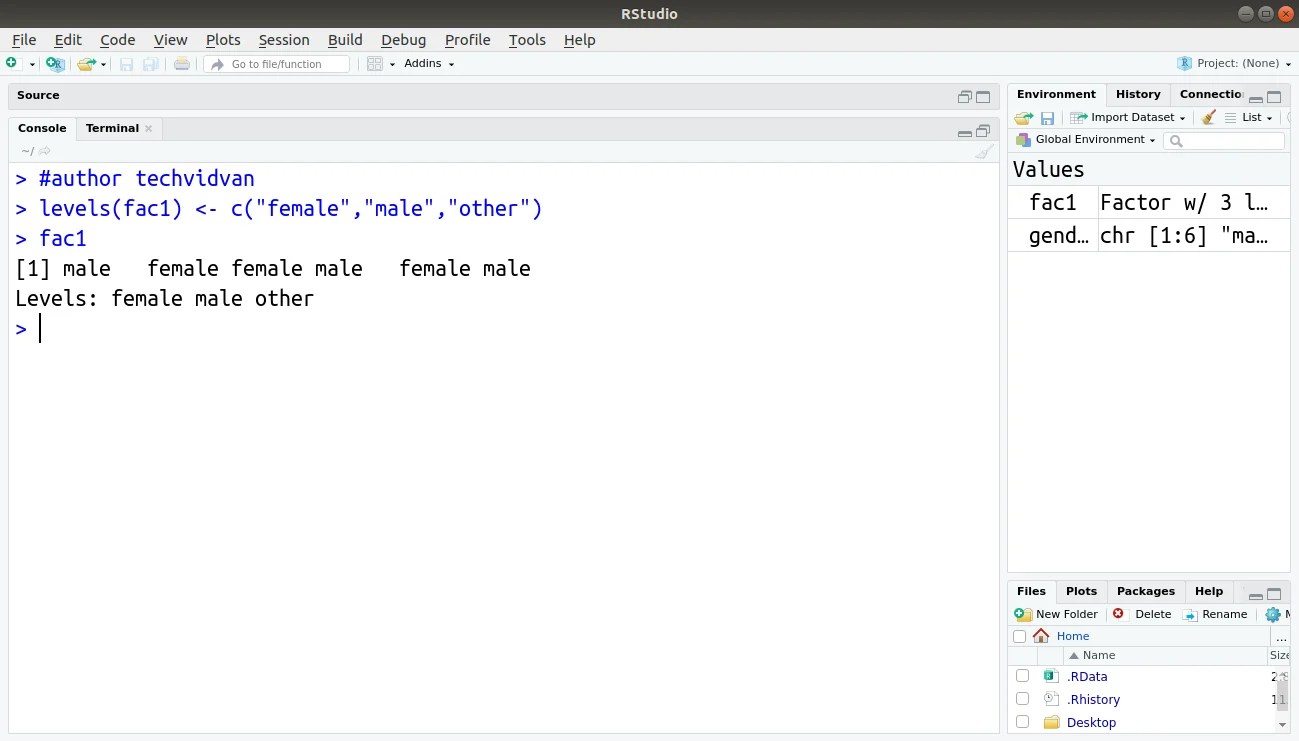1299x741 pixels.
Task: Click the R project cube icon
Action: point(1186,64)
